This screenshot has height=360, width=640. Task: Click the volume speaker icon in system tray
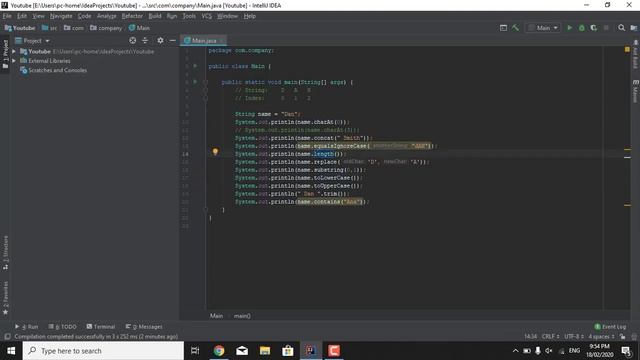pyautogui.click(x=549, y=351)
